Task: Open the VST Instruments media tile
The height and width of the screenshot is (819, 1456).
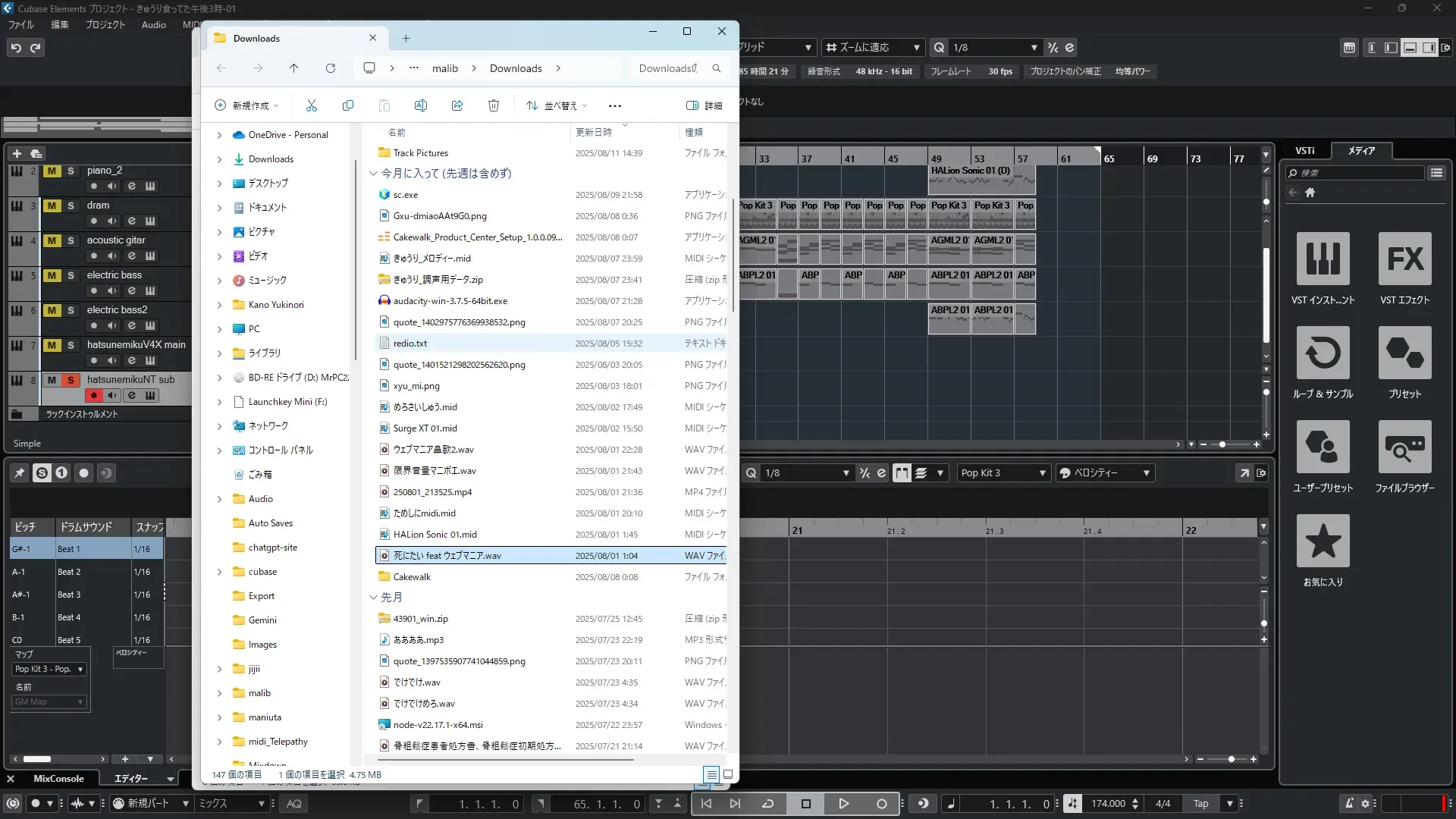Action: tap(1323, 259)
